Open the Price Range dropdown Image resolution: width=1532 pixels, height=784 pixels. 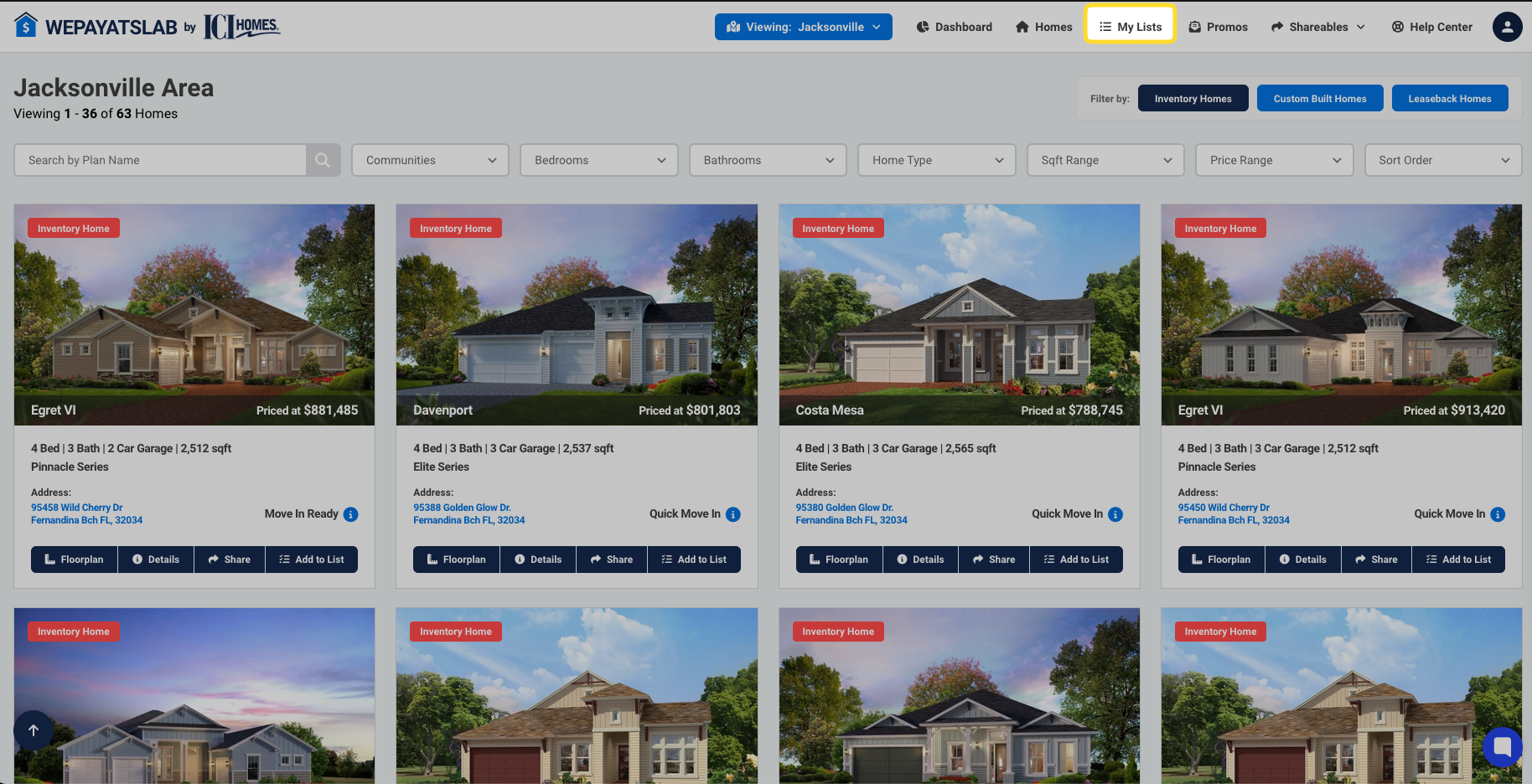pos(1275,160)
